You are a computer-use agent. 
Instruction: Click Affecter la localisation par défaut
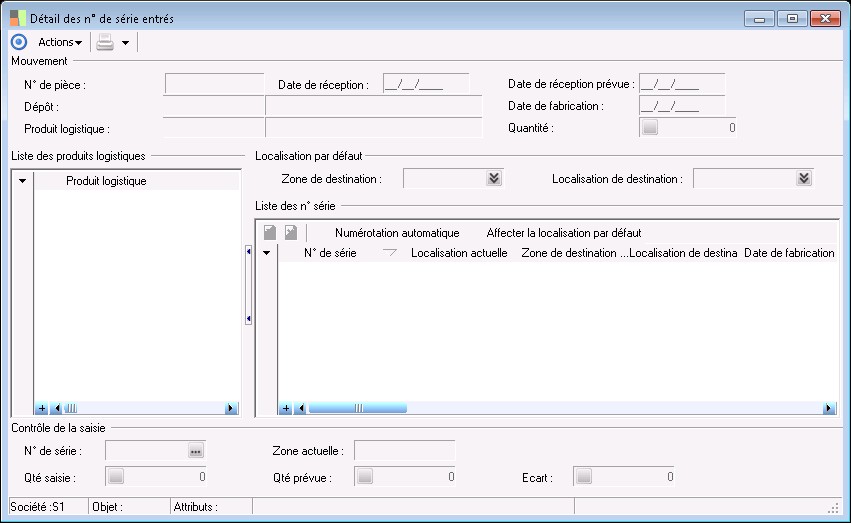pyautogui.click(x=564, y=233)
